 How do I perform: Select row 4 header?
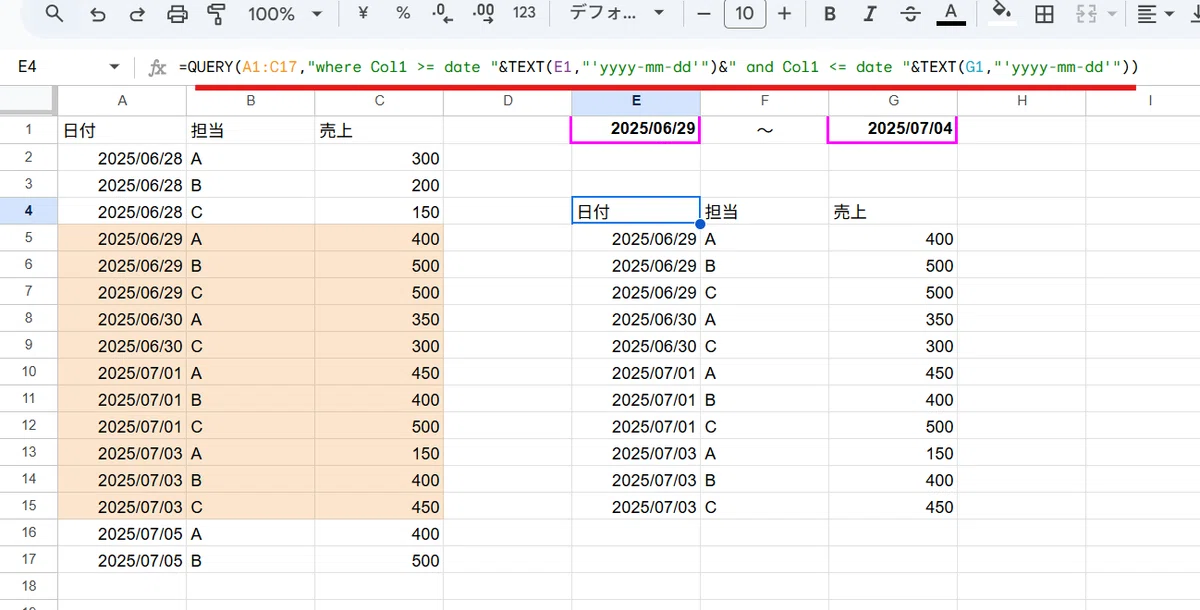(28, 211)
